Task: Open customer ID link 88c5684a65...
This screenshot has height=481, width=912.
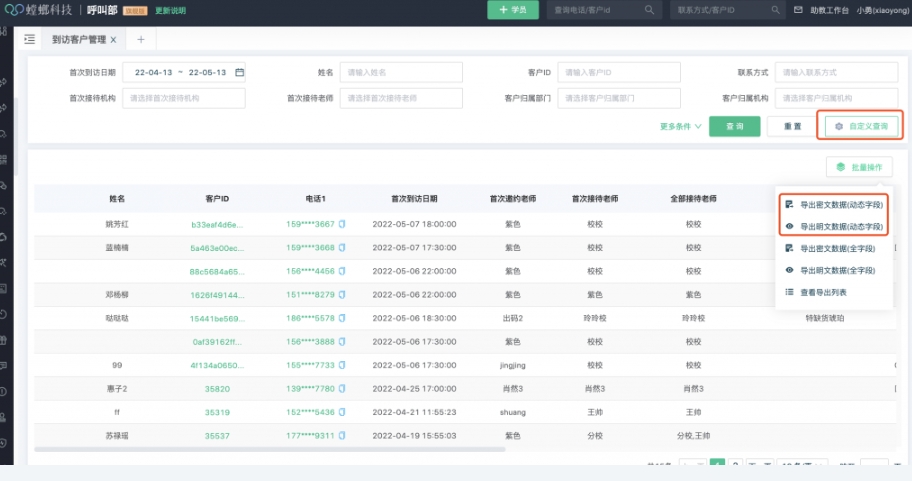Action: [x=217, y=272]
